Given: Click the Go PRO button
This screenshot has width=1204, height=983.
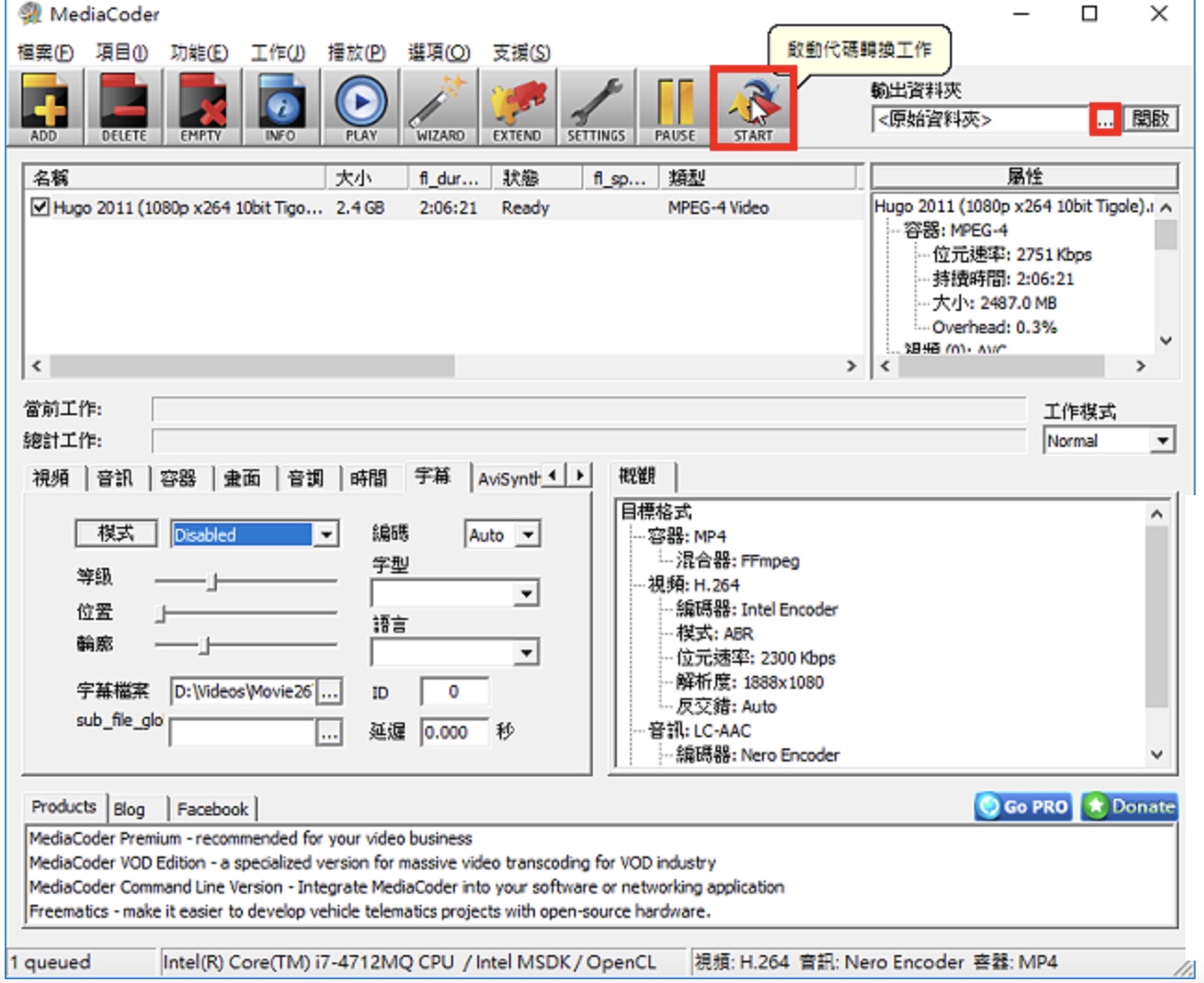Looking at the screenshot, I should [x=1023, y=806].
